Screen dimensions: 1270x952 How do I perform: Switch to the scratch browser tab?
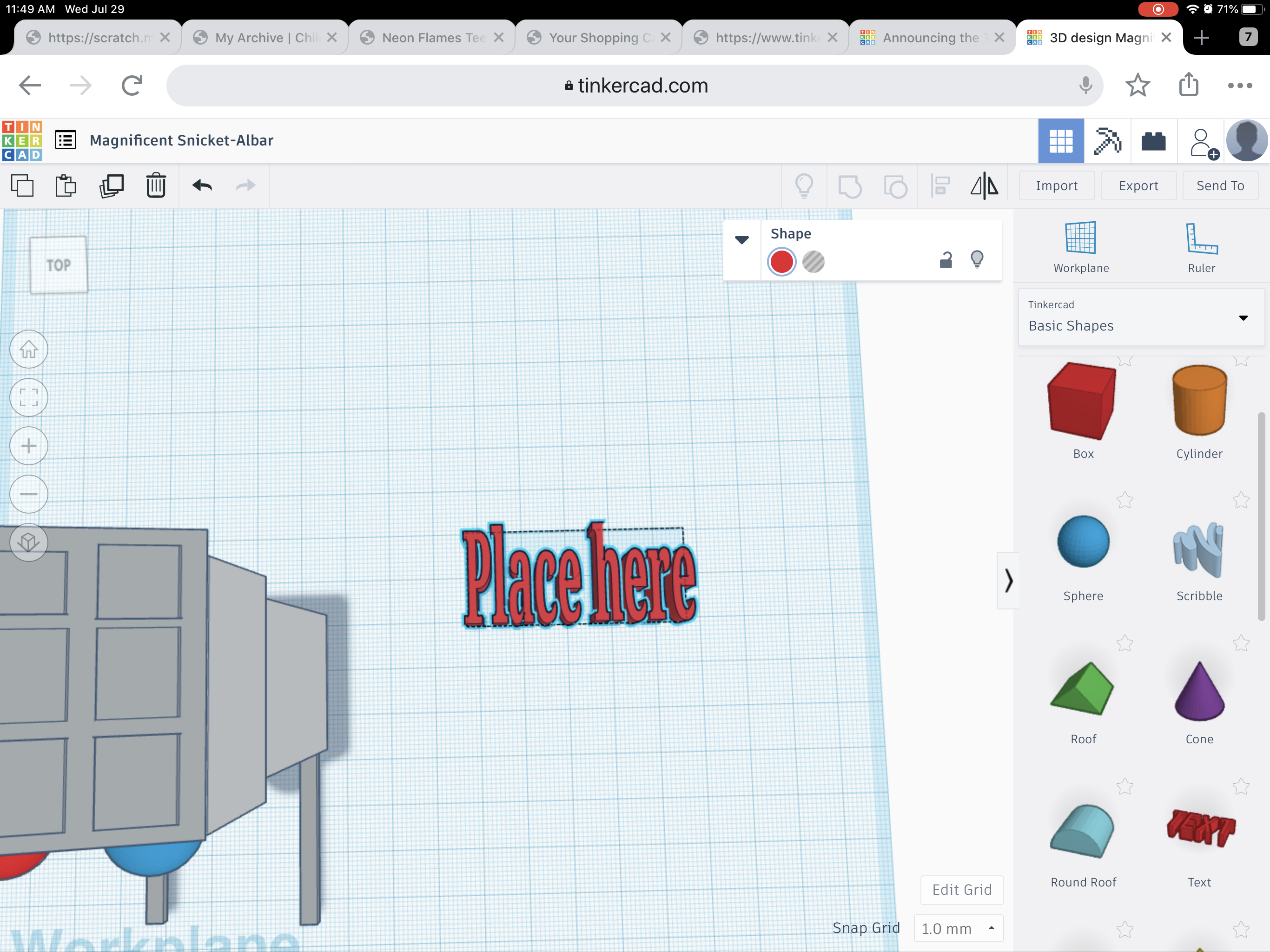coord(98,37)
